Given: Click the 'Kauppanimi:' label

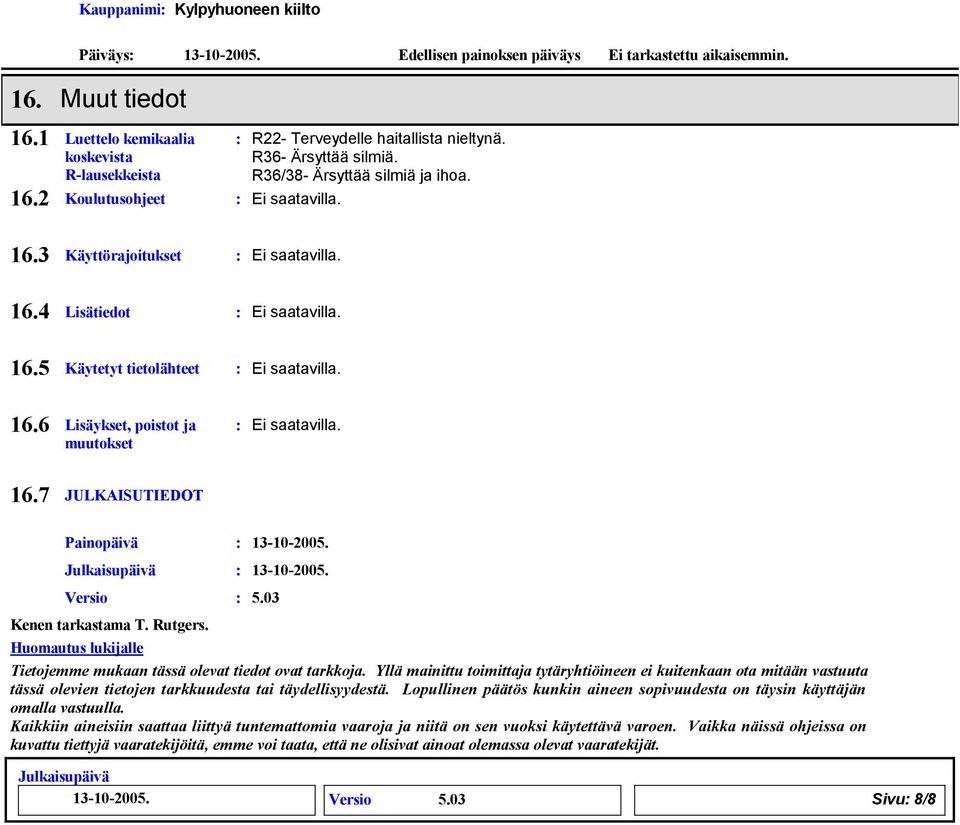Looking at the screenshot, I should pyautogui.click(x=122, y=10).
